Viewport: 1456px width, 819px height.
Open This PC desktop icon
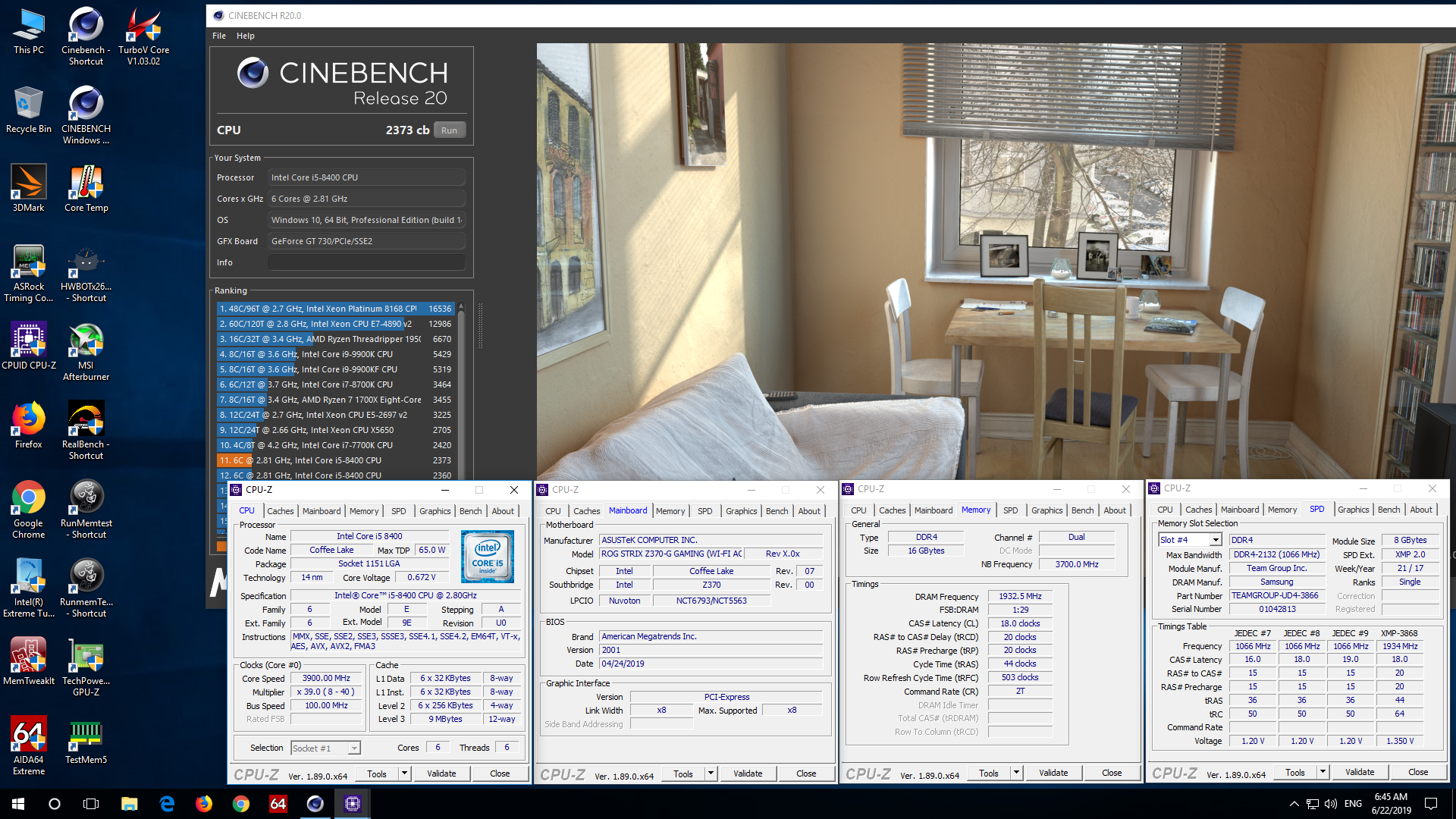pyautogui.click(x=29, y=32)
